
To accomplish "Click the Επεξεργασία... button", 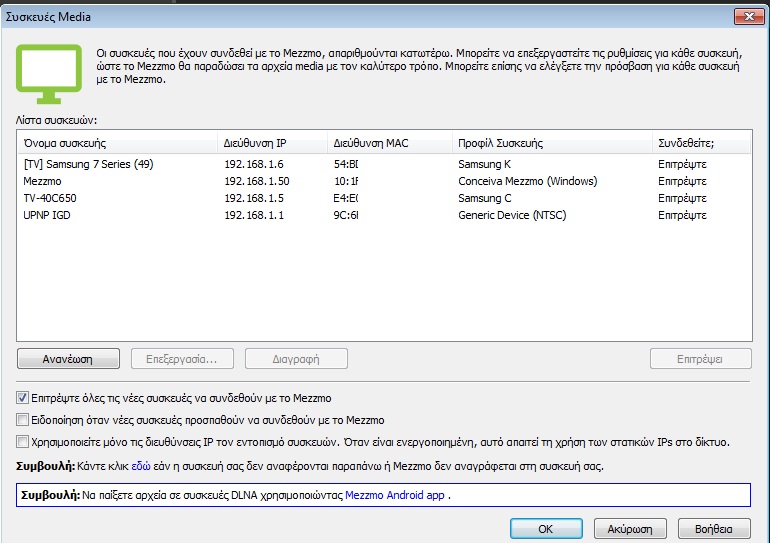I will [x=182, y=359].
